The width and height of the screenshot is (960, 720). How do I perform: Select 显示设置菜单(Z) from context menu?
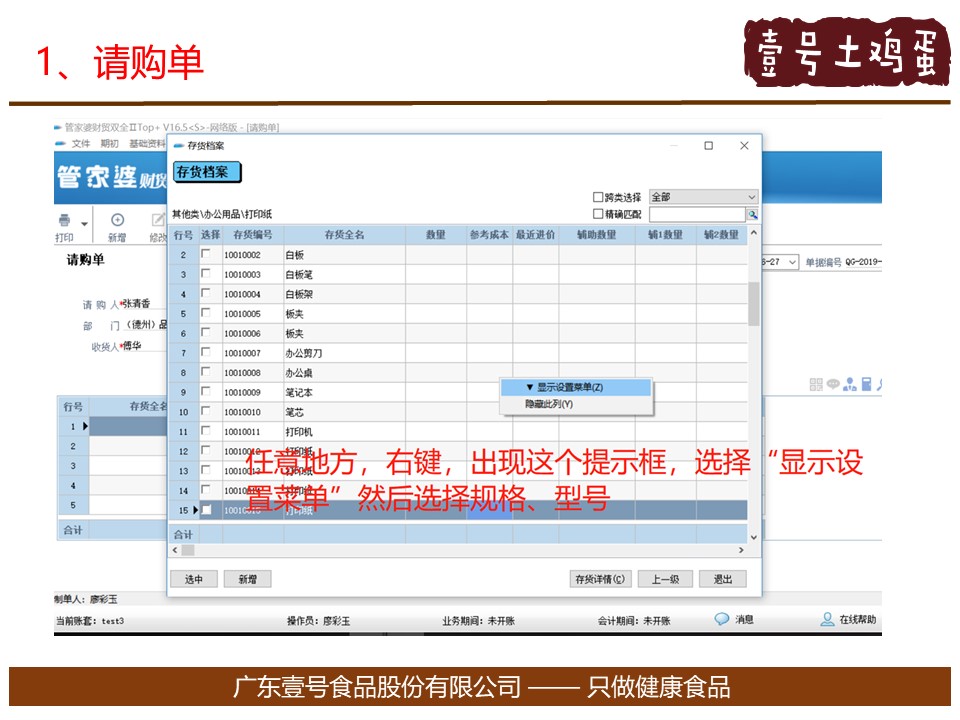pos(576,388)
